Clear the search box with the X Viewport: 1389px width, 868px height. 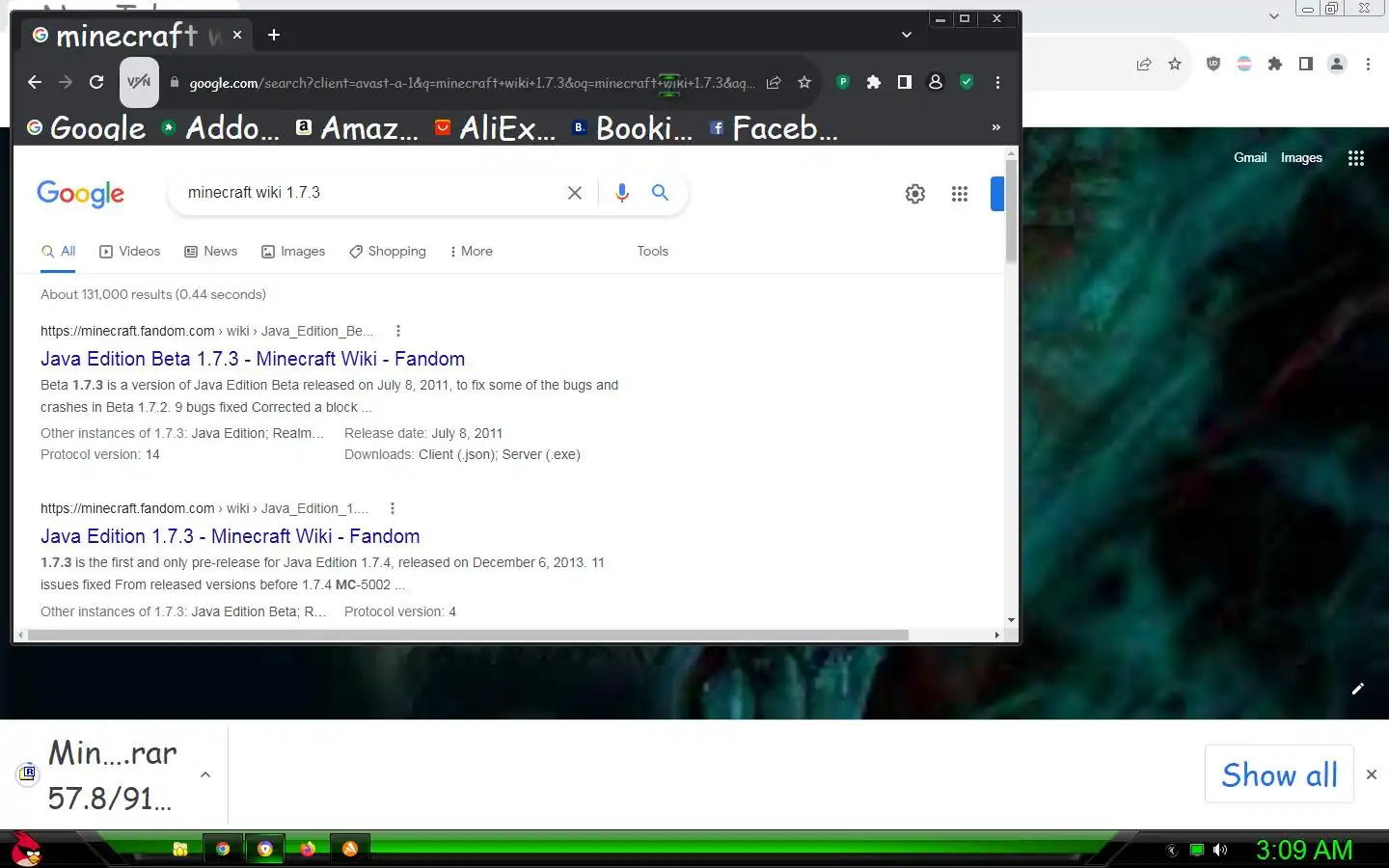(575, 193)
